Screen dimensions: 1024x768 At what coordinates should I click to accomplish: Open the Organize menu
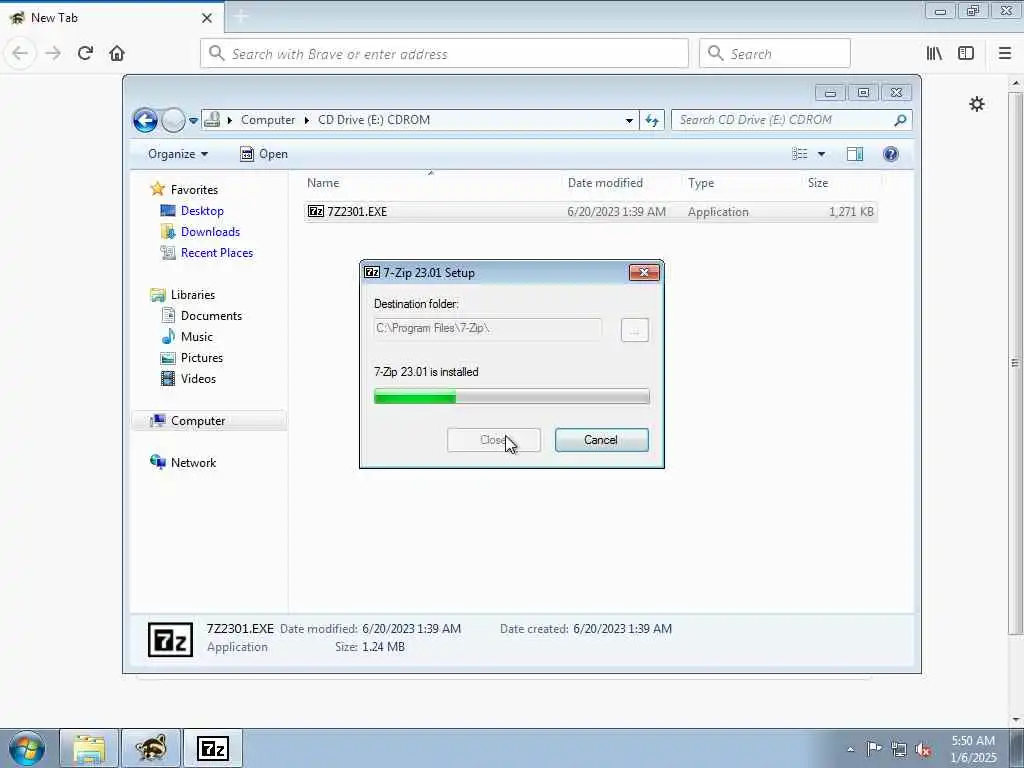tap(178, 154)
